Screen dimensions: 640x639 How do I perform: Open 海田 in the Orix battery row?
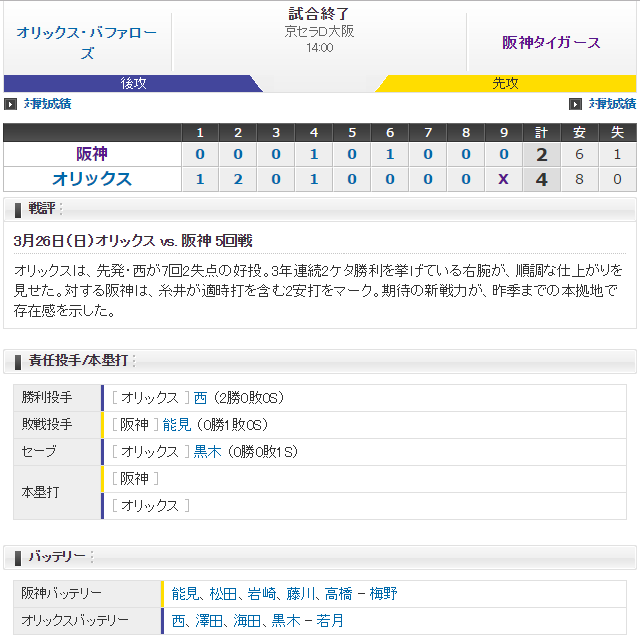click(247, 621)
